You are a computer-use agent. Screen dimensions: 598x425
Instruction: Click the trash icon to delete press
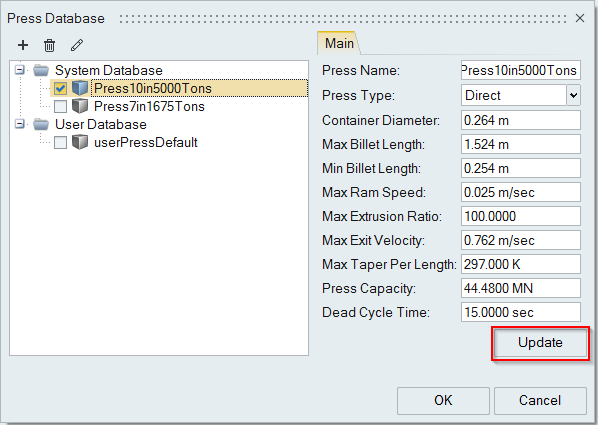click(49, 45)
